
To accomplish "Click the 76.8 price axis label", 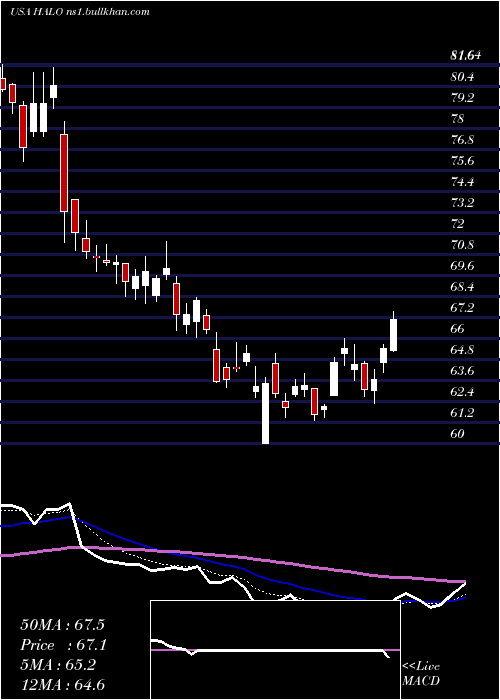I will point(462,140).
